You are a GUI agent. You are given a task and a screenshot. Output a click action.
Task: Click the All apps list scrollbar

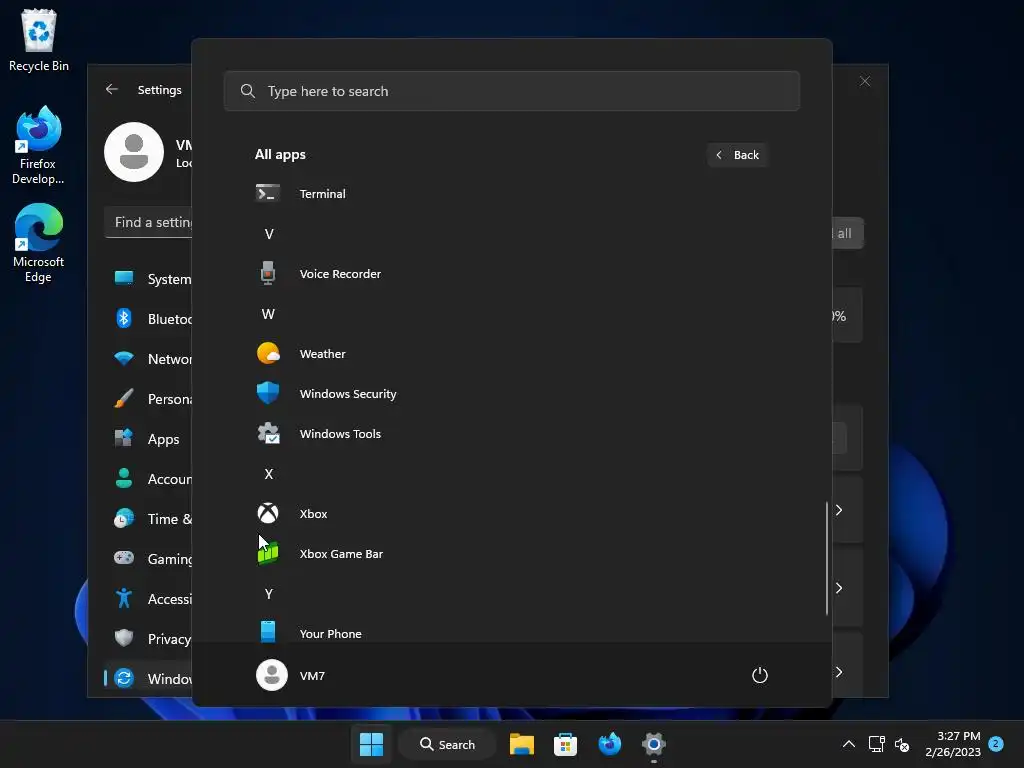(826, 558)
